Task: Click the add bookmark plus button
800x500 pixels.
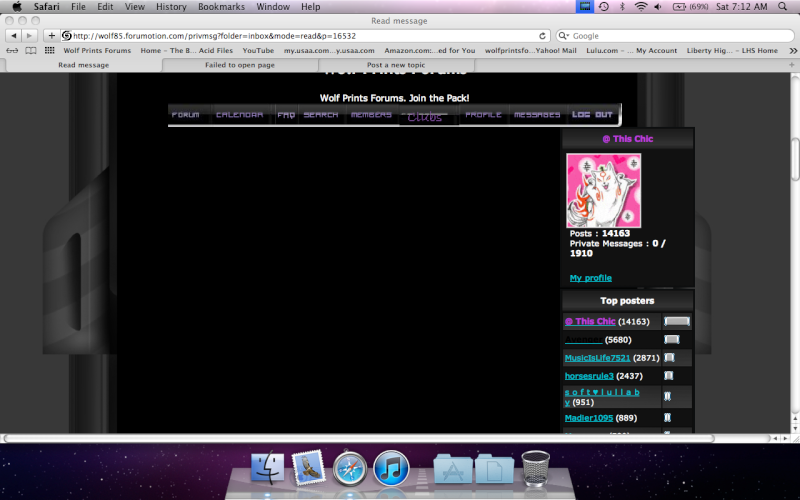Action: [52, 36]
